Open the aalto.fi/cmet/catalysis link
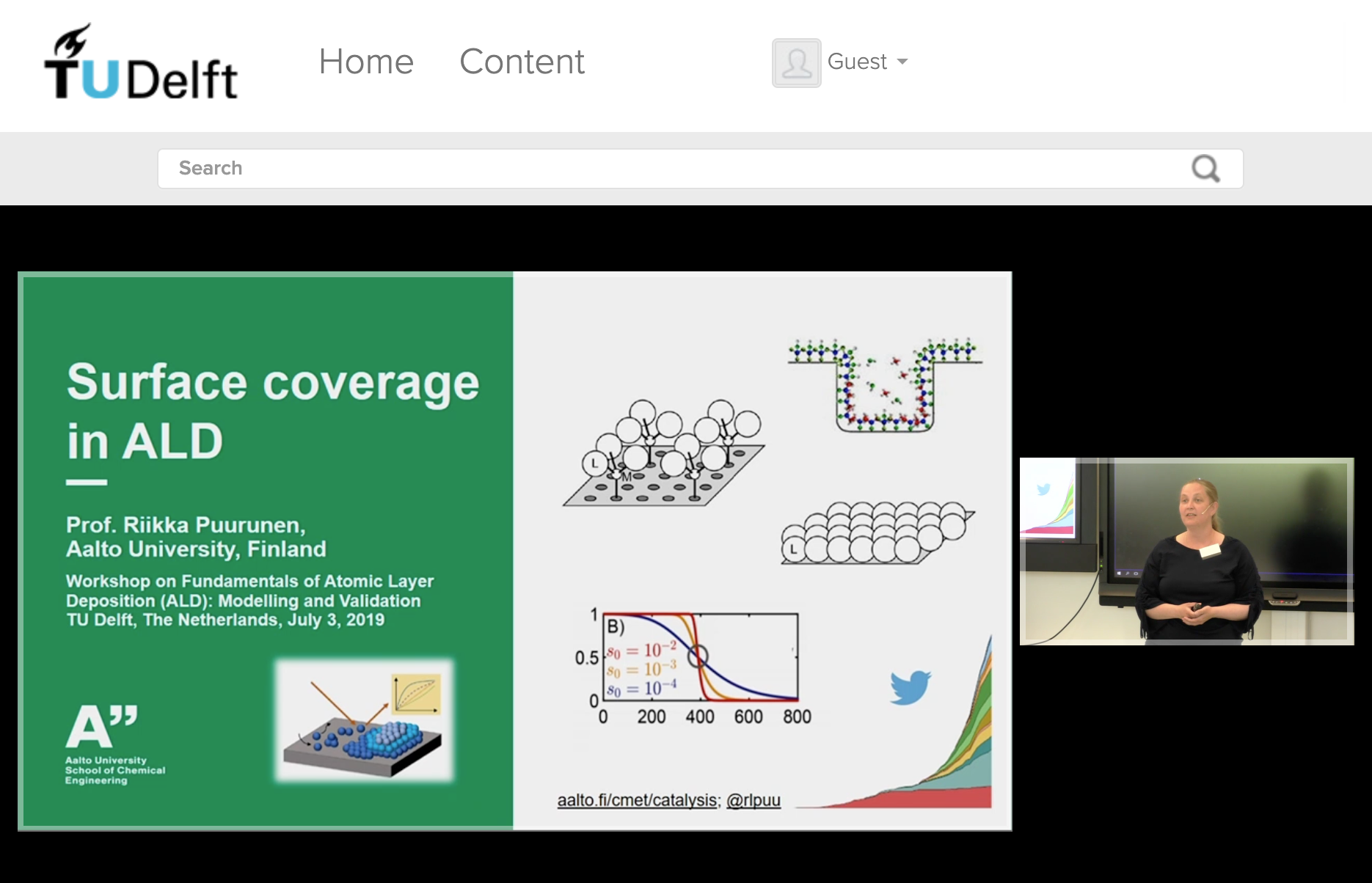 (x=637, y=800)
